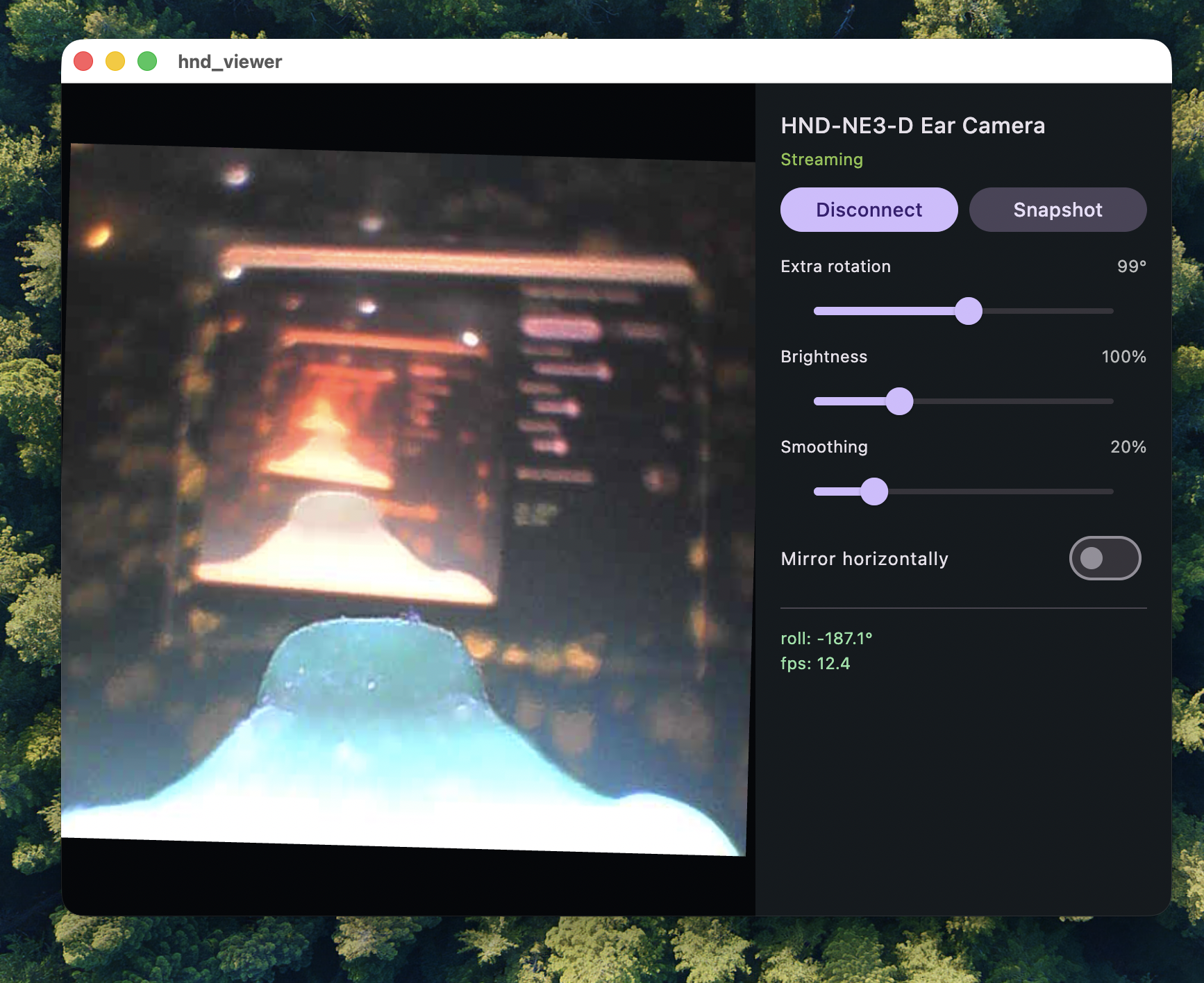Click the 100% brightness value

click(x=1123, y=357)
